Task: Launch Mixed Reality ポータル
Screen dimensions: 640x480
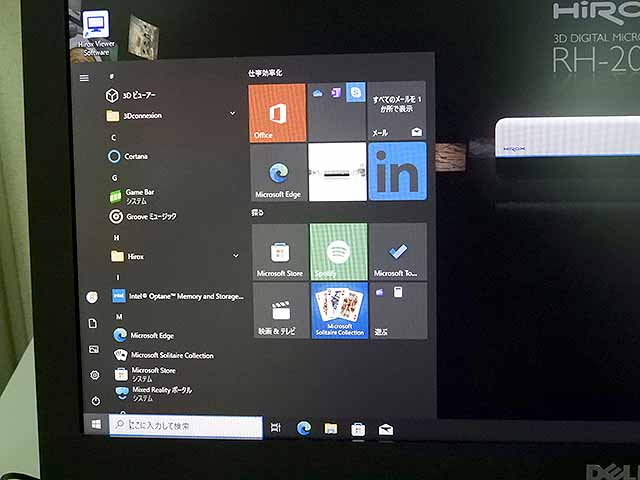Action: (153, 393)
